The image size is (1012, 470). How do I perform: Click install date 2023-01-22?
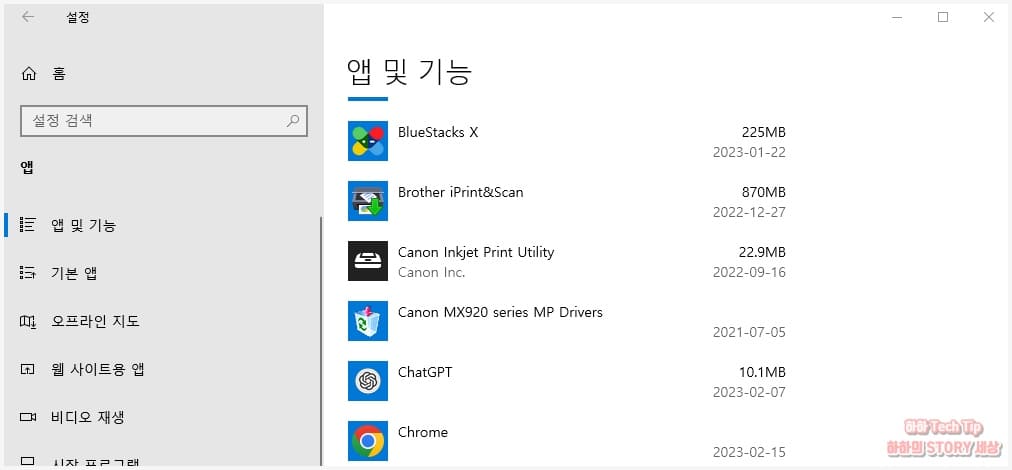pos(749,152)
